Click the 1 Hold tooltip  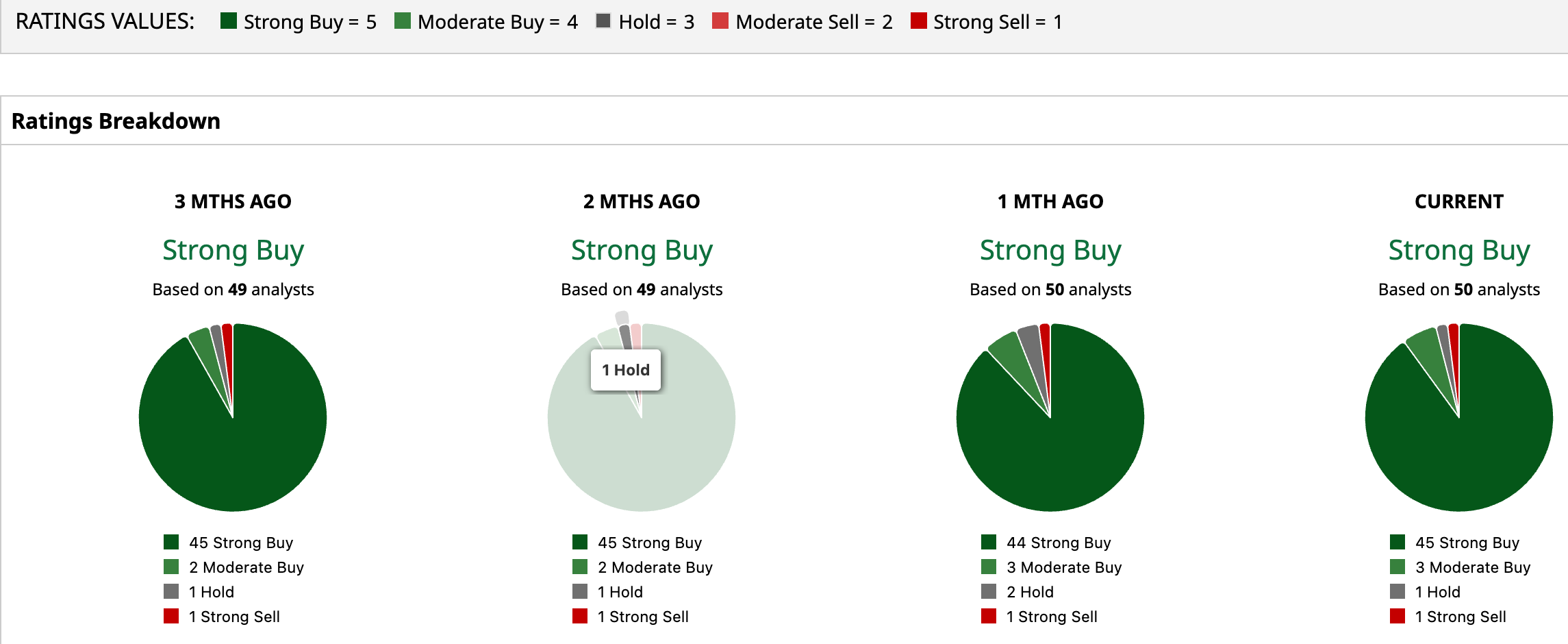click(626, 370)
